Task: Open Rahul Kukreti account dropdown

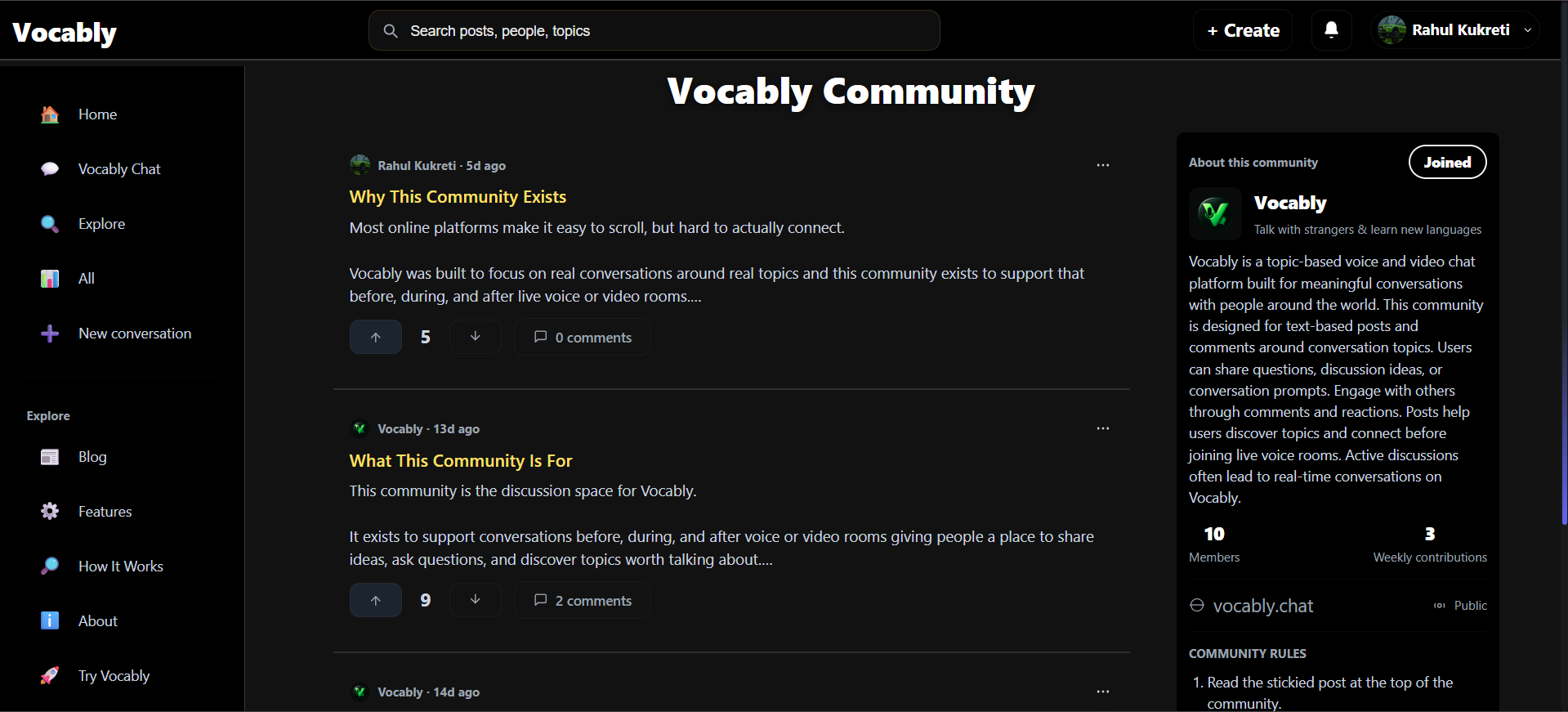Action: pyautogui.click(x=1455, y=30)
